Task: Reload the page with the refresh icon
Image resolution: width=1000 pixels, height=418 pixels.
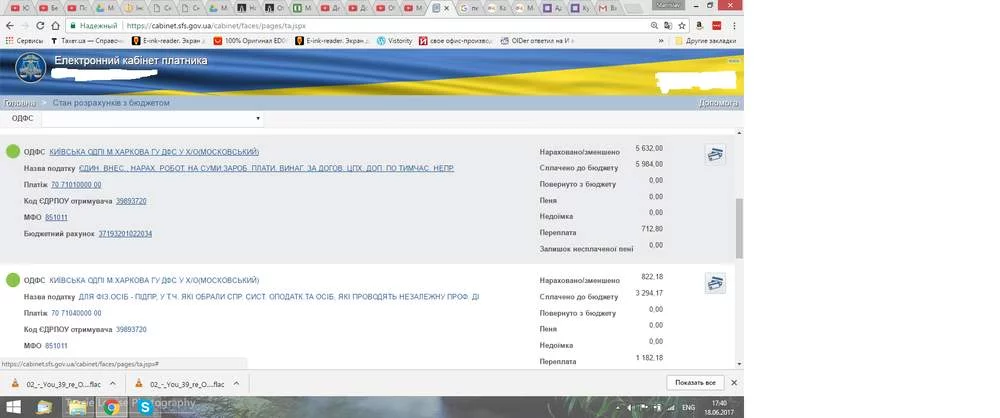Action: point(40,26)
